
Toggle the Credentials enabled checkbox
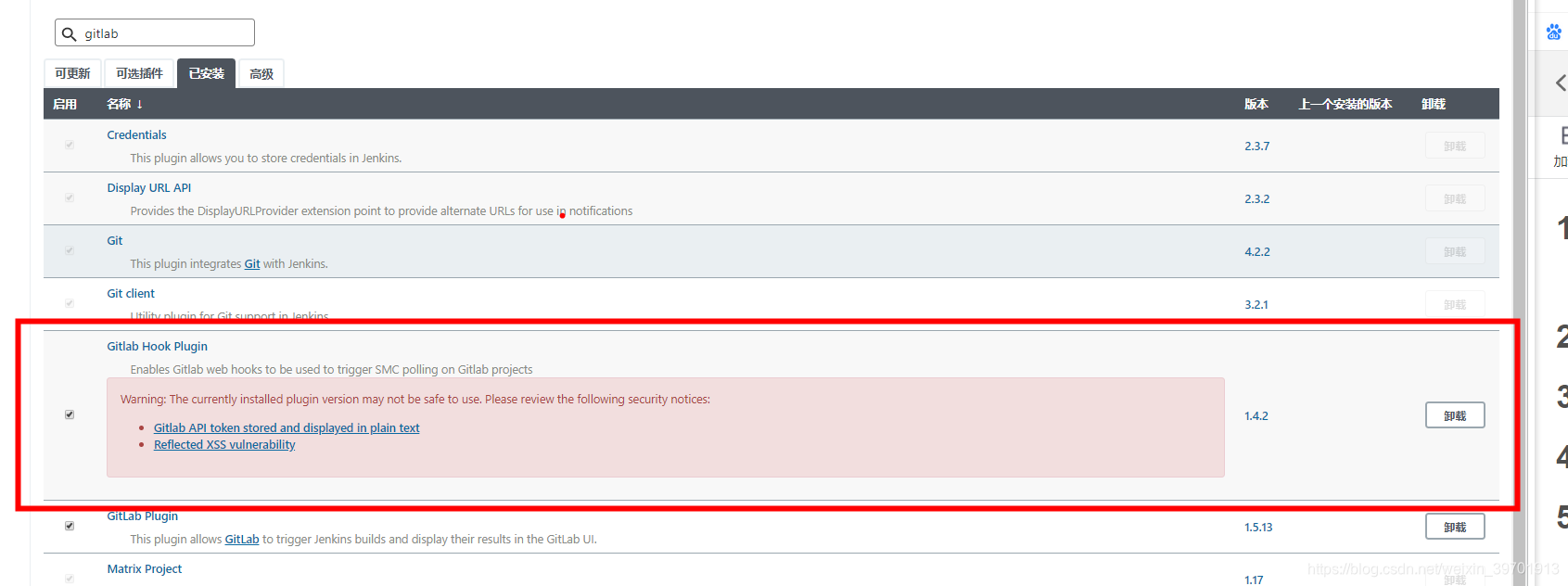(x=70, y=145)
